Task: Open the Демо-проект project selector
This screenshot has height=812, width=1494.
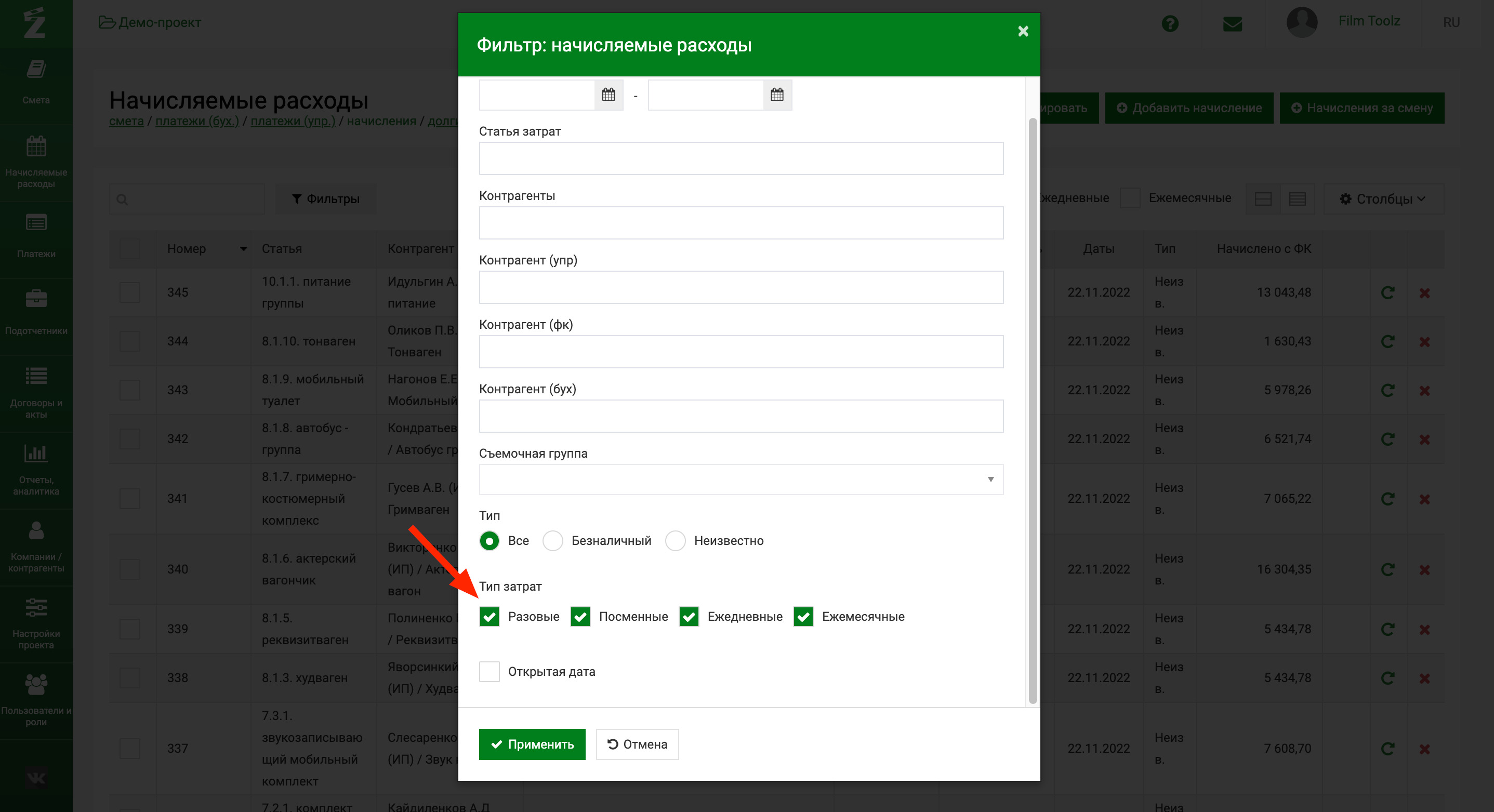Action: point(150,23)
